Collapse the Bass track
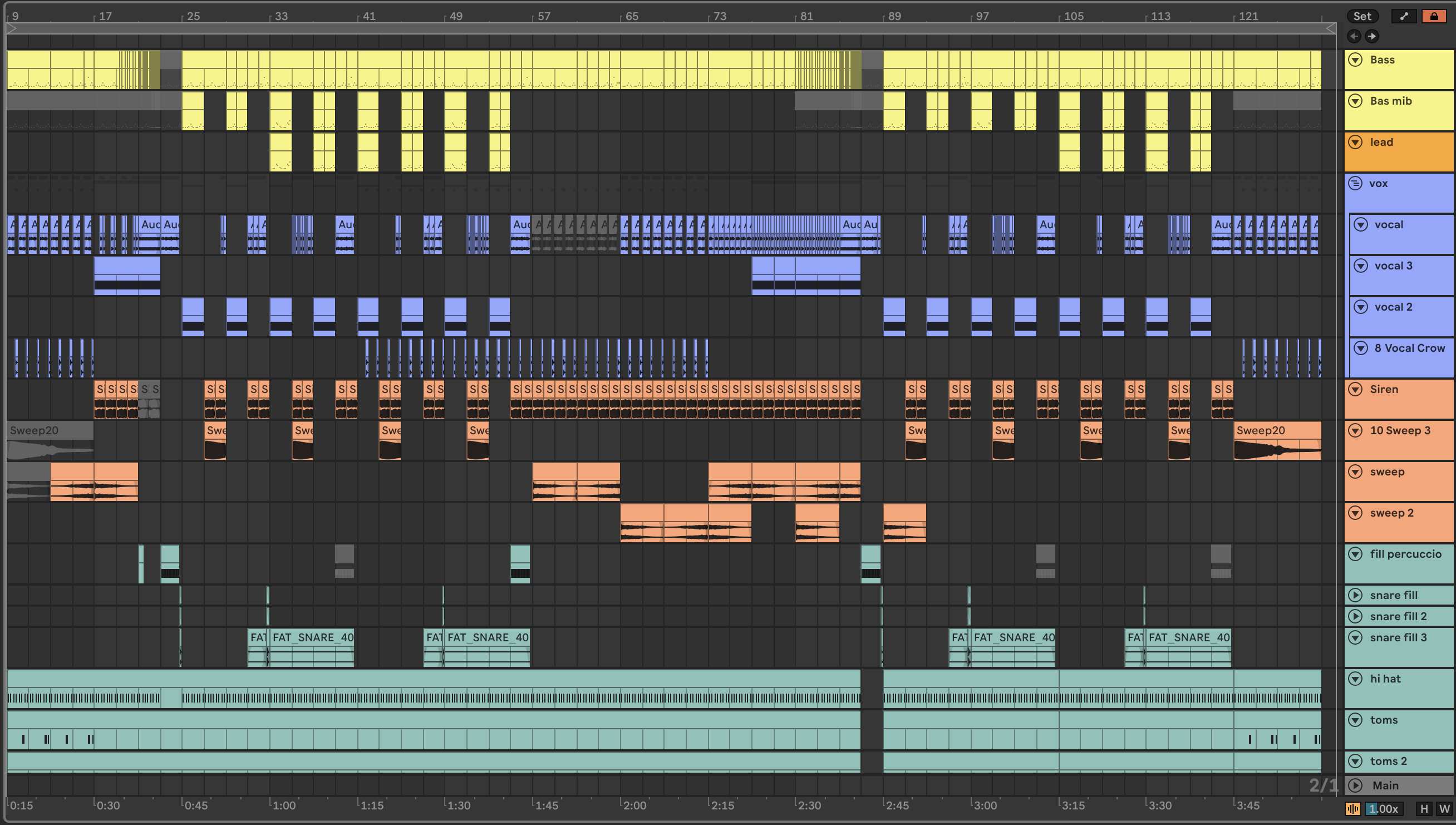The height and width of the screenshot is (825, 1456). (x=1355, y=60)
